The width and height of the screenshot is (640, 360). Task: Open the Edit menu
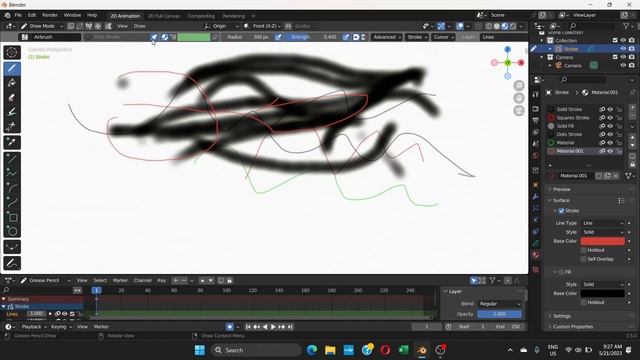32,15
